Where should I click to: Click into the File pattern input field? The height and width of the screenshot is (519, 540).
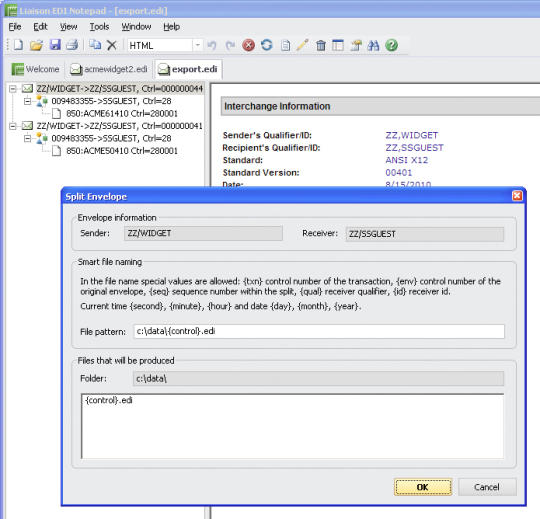pos(319,331)
